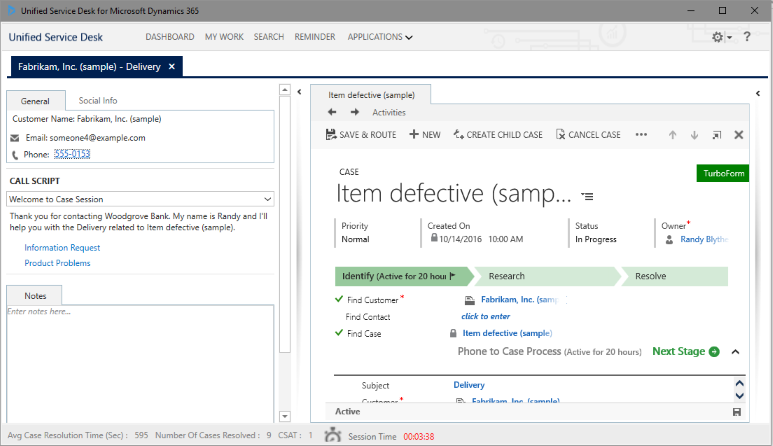This screenshot has width=773, height=446.
Task: Click the Normal priority value
Action: pos(355,239)
